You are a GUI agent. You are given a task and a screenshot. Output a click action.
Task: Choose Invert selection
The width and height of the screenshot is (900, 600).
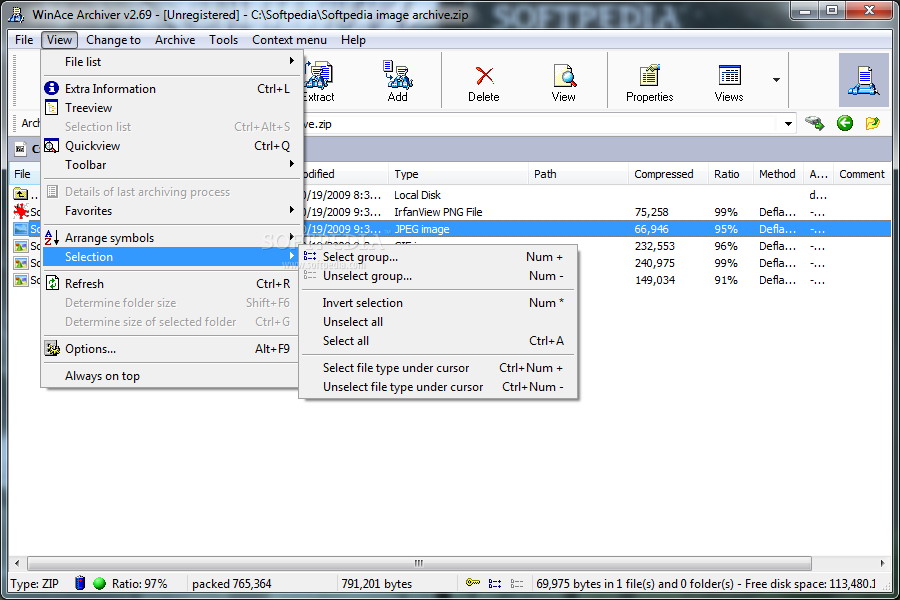click(x=439, y=303)
